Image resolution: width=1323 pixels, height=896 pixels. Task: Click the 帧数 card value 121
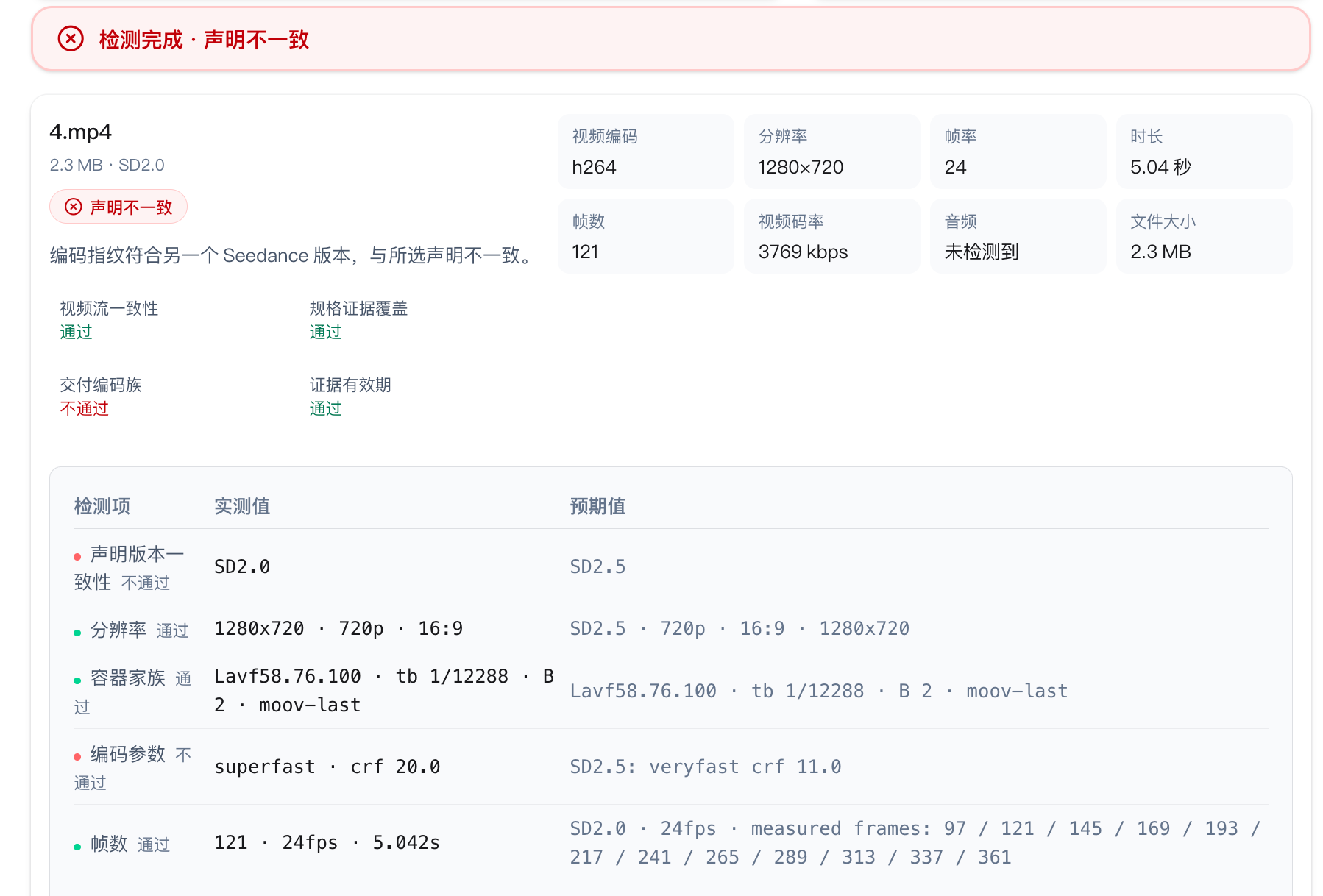[585, 252]
